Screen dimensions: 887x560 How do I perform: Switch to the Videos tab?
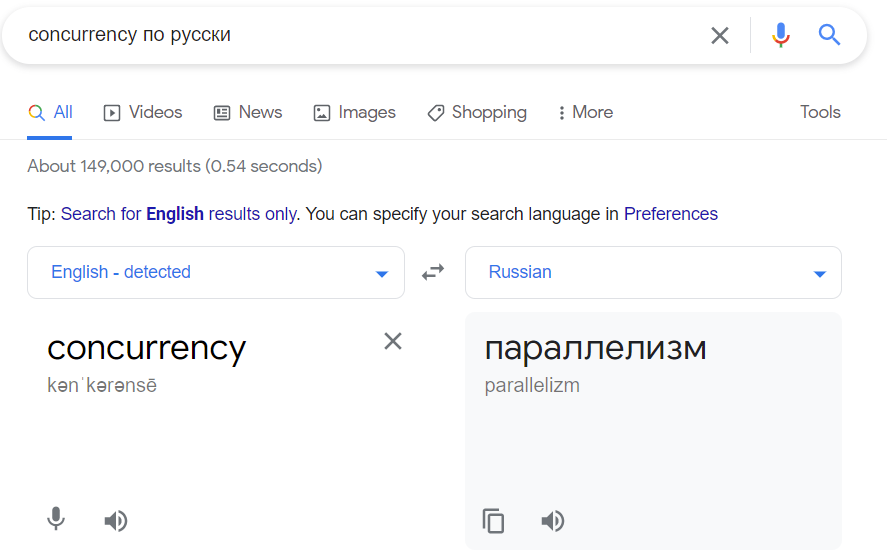coord(143,113)
